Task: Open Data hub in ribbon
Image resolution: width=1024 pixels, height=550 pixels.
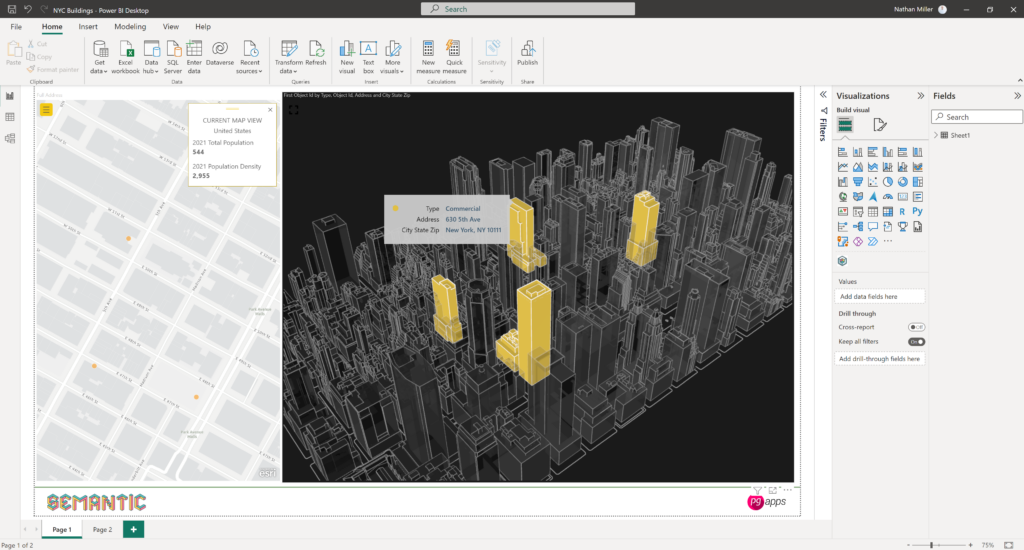Action: click(151, 57)
